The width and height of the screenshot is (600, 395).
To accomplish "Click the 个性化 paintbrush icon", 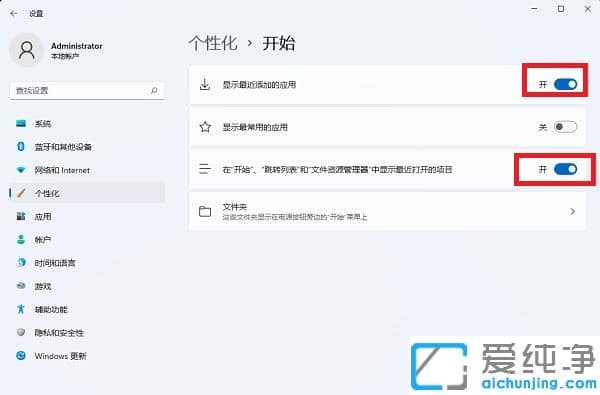I will click(21, 193).
